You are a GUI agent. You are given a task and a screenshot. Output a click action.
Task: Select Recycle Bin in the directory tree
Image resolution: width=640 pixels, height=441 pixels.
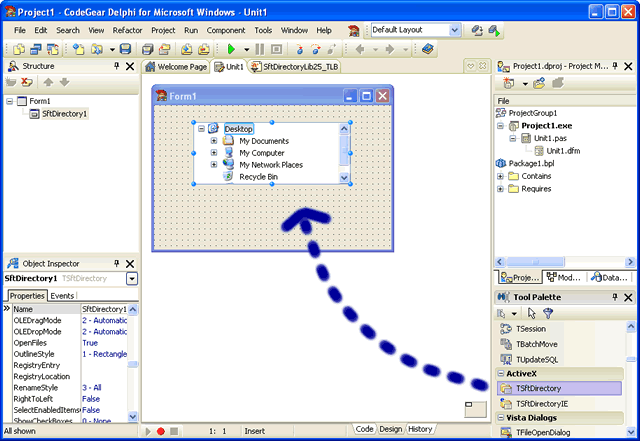point(258,177)
